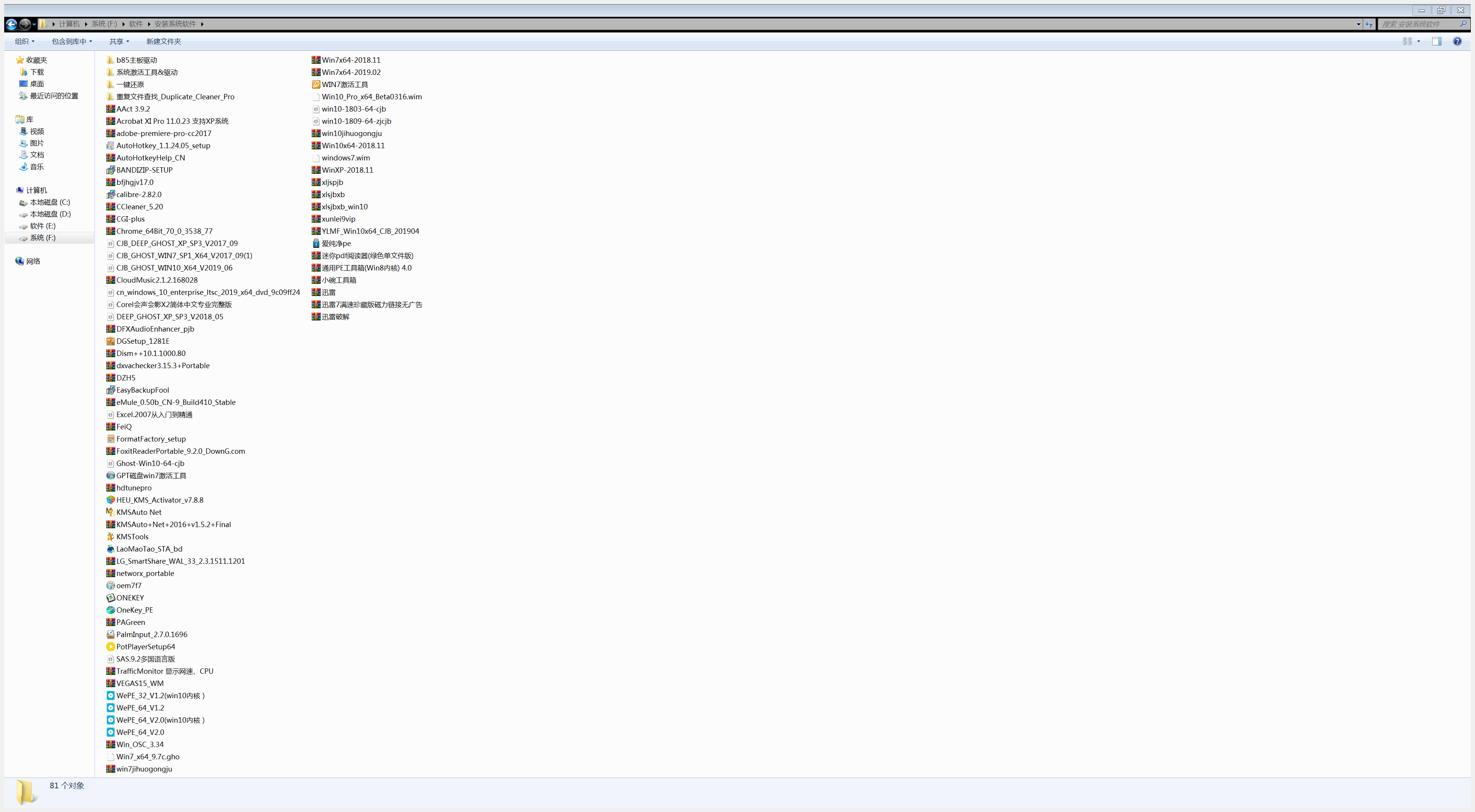
Task: Open the help question mark icon
Action: click(1457, 41)
